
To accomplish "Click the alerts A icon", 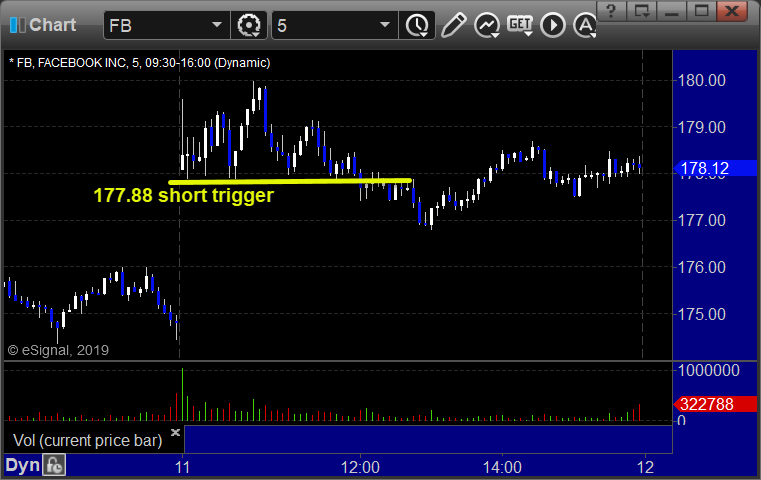I will point(585,25).
